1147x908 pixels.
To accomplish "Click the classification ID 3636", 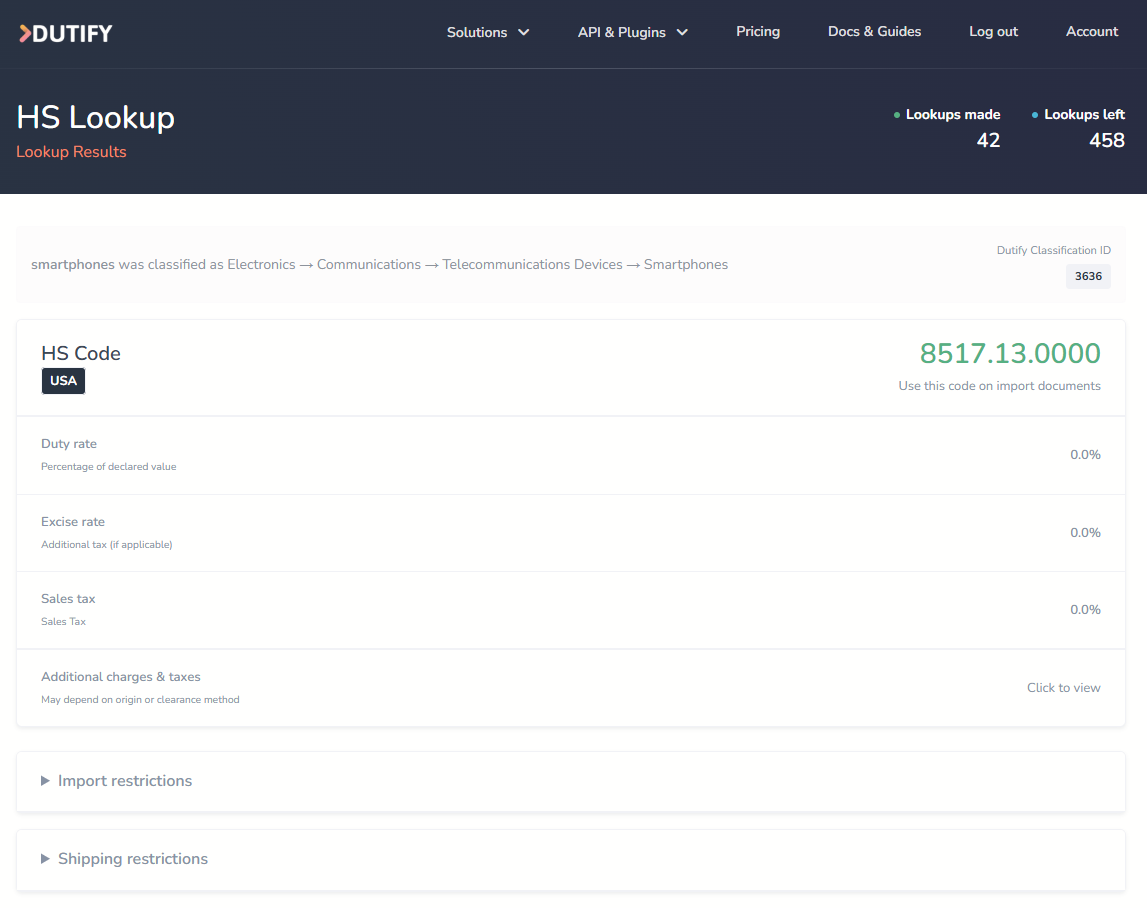I will [1088, 277].
